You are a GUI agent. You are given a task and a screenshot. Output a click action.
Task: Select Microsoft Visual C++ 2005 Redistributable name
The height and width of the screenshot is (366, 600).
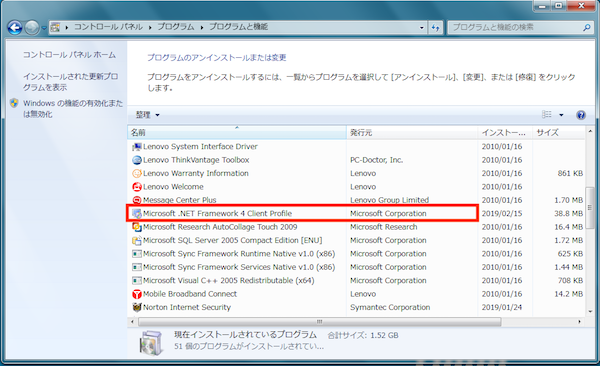[x=228, y=281]
